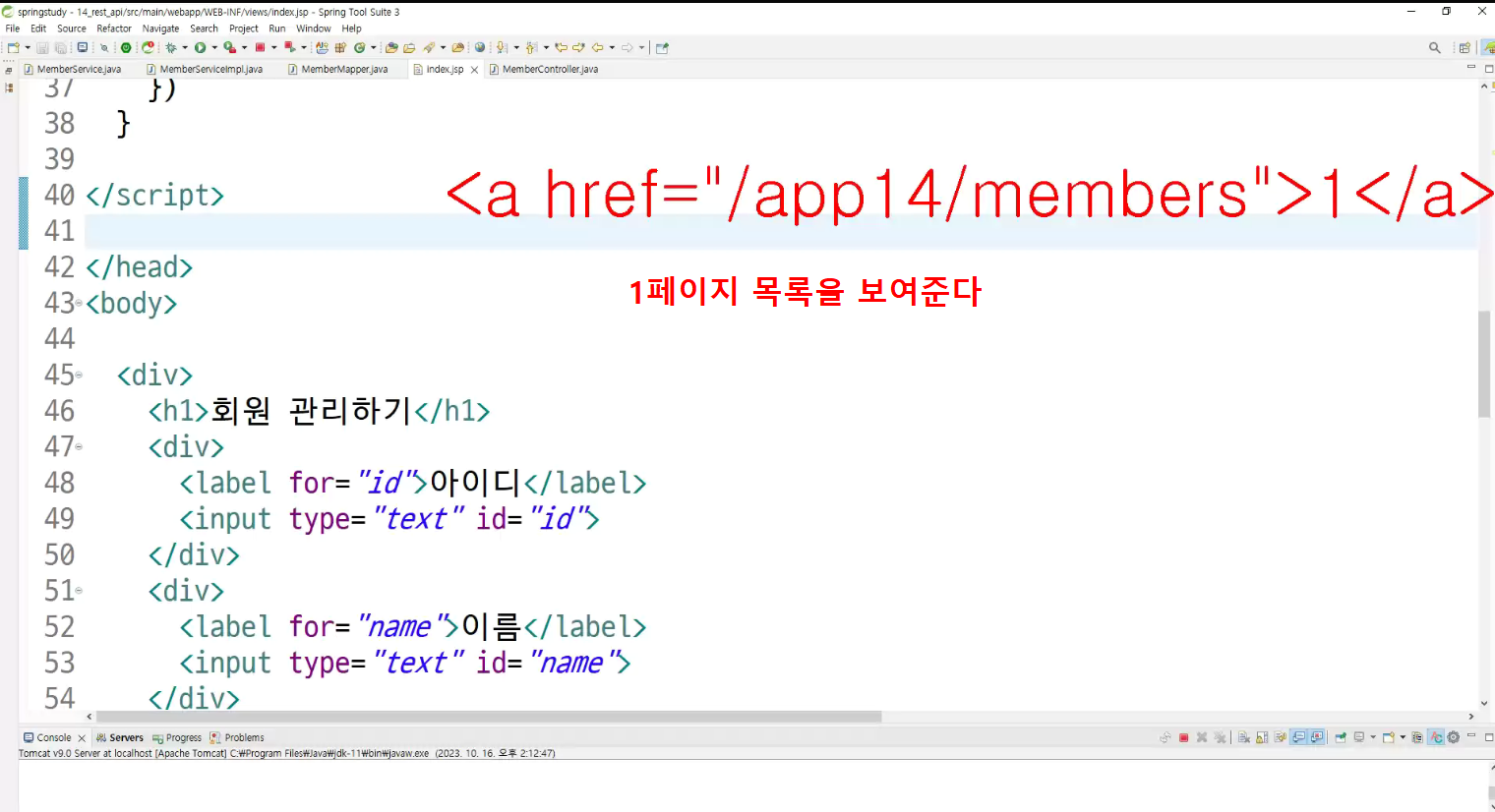Screen dimensions: 1495x812
Task: Switch to MemberMapper.java editor tab
Action: click(338, 69)
